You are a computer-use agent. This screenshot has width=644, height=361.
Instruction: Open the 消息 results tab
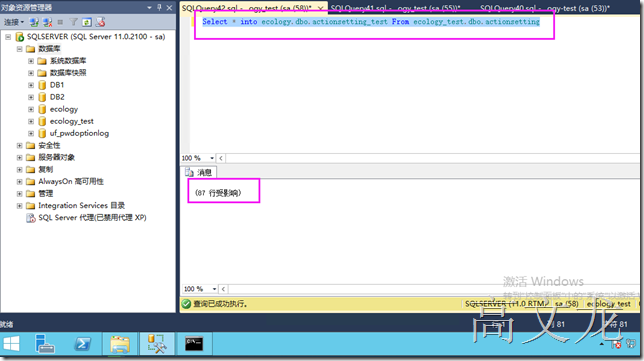click(200, 172)
